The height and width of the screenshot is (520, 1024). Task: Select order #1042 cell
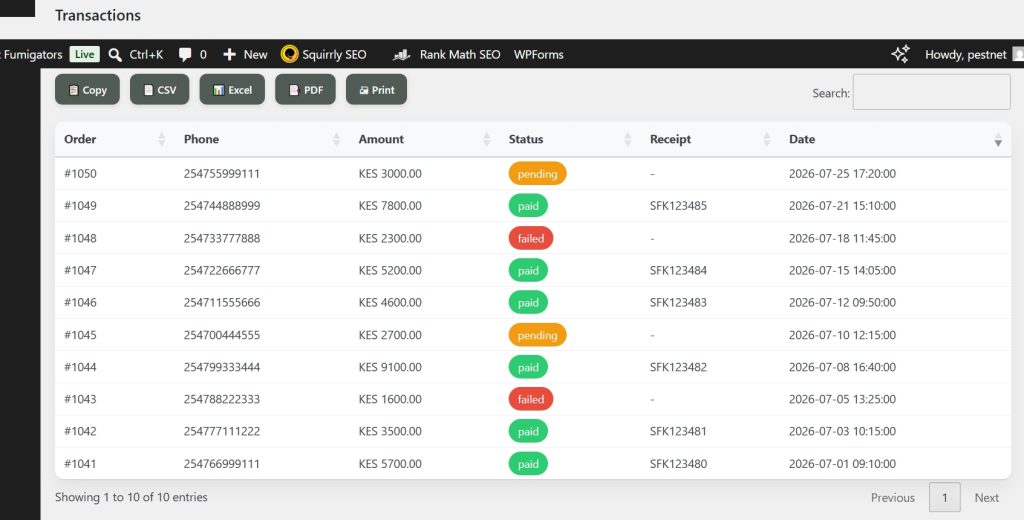[80, 431]
